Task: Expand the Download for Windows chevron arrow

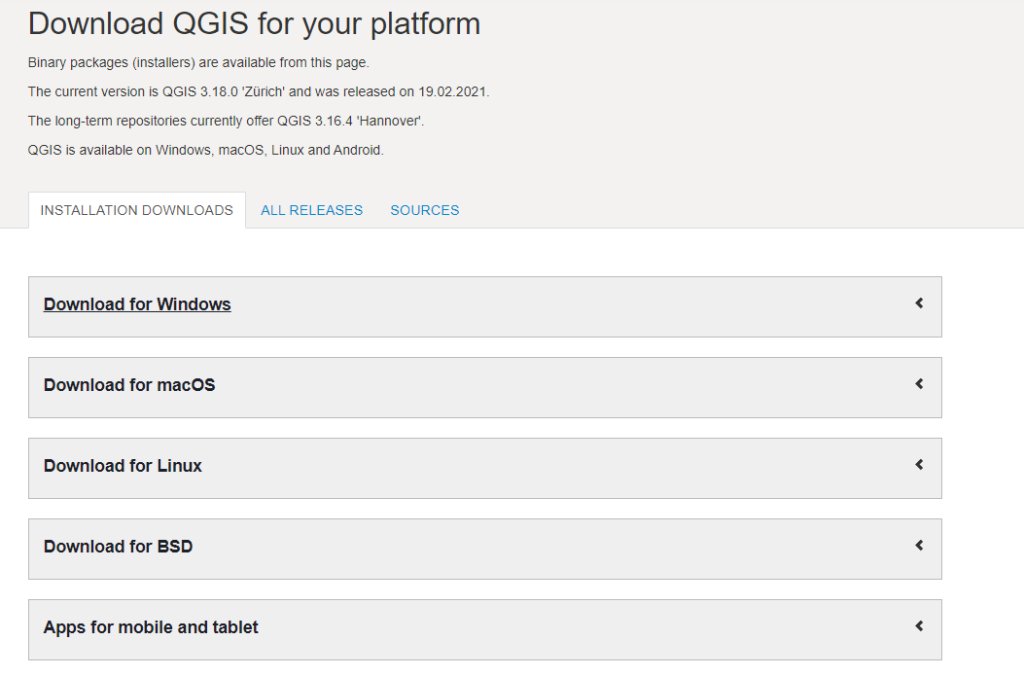Action: point(918,304)
